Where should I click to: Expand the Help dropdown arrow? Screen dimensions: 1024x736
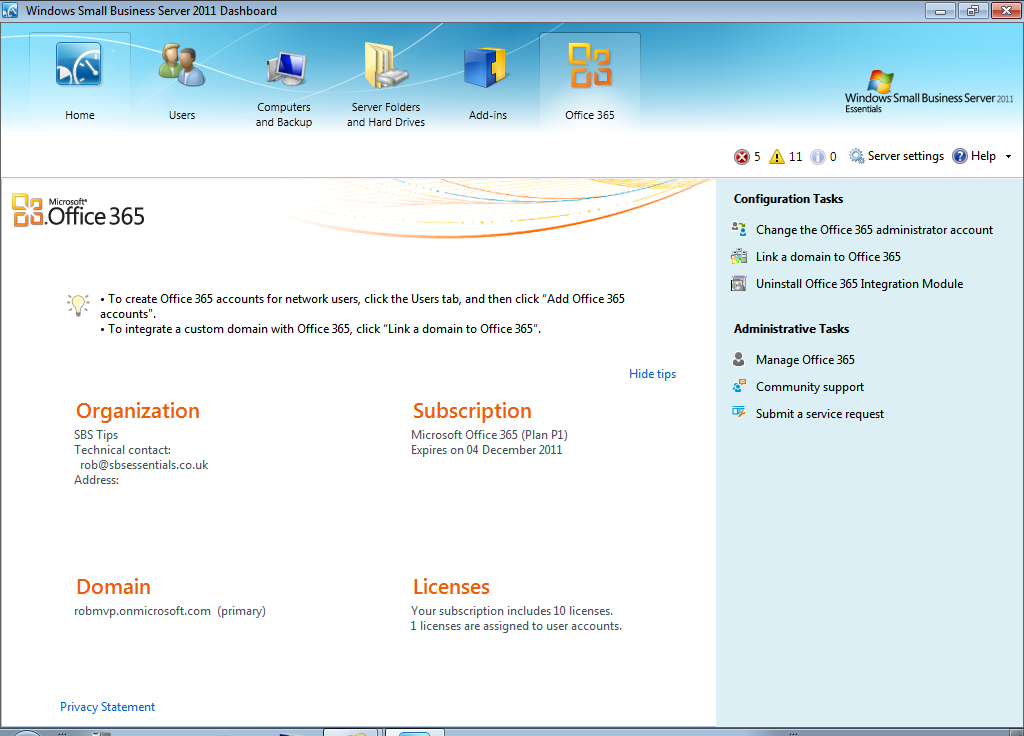(x=1008, y=157)
